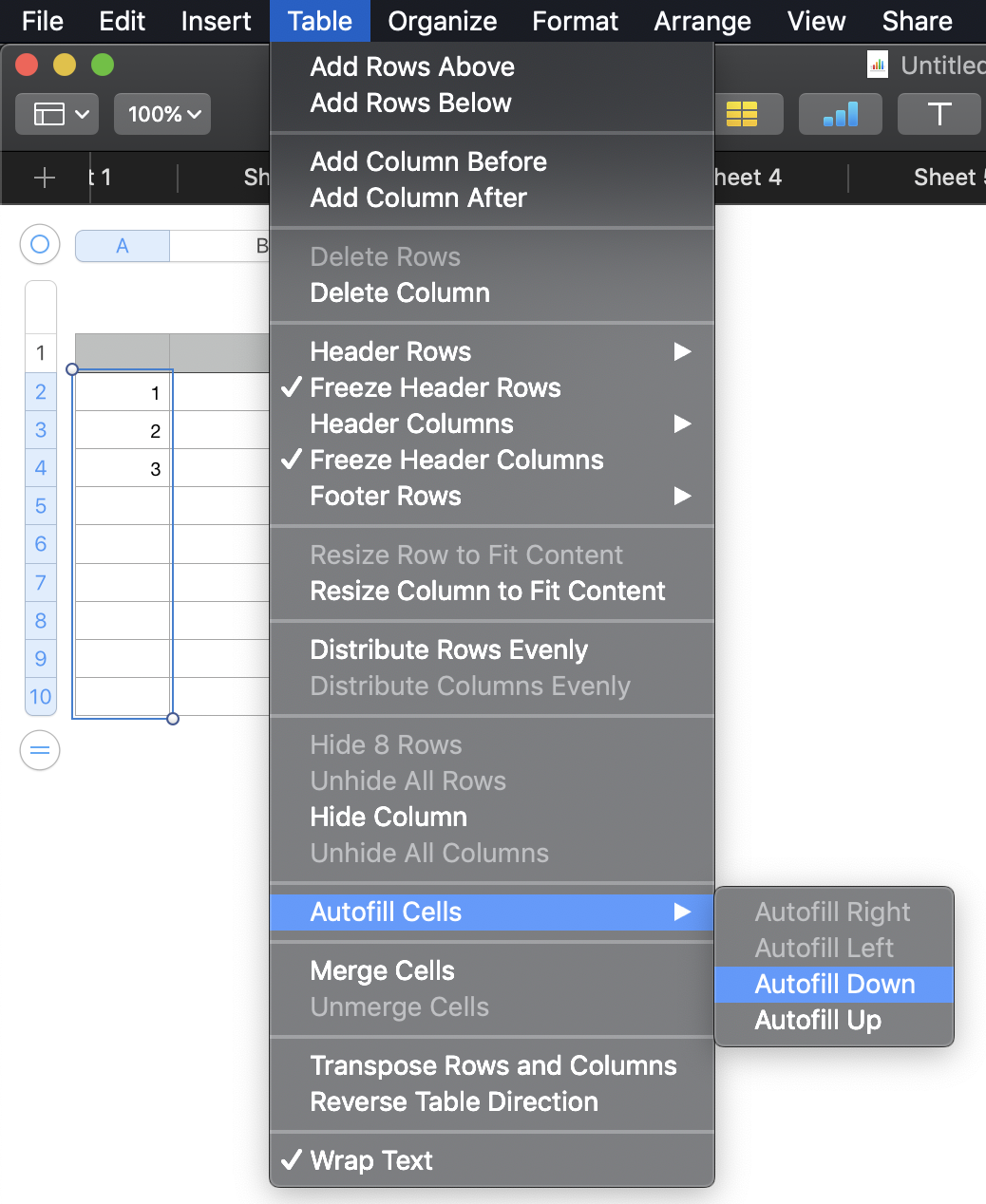Open the 100% zoom dropdown
This screenshot has width=986, height=1204.
(x=163, y=114)
